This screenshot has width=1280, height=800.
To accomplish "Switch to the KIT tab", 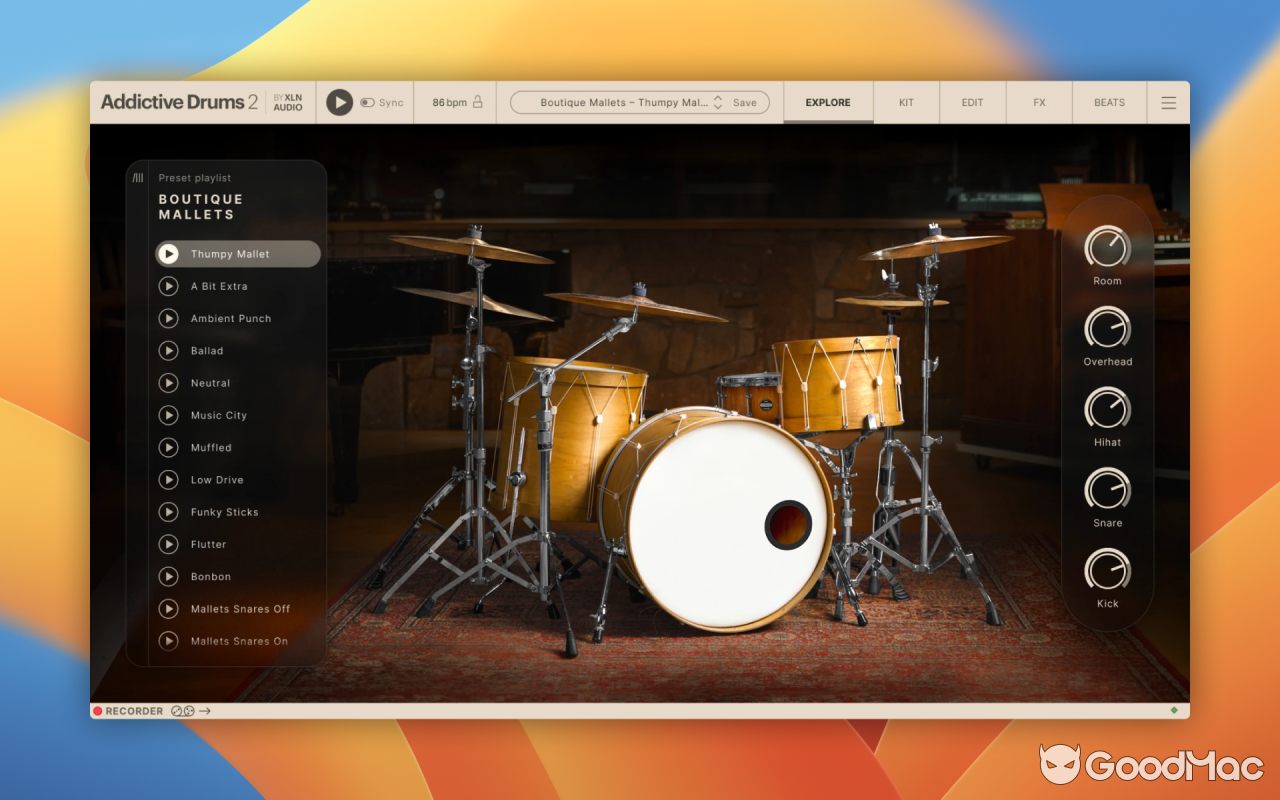I will click(x=905, y=101).
